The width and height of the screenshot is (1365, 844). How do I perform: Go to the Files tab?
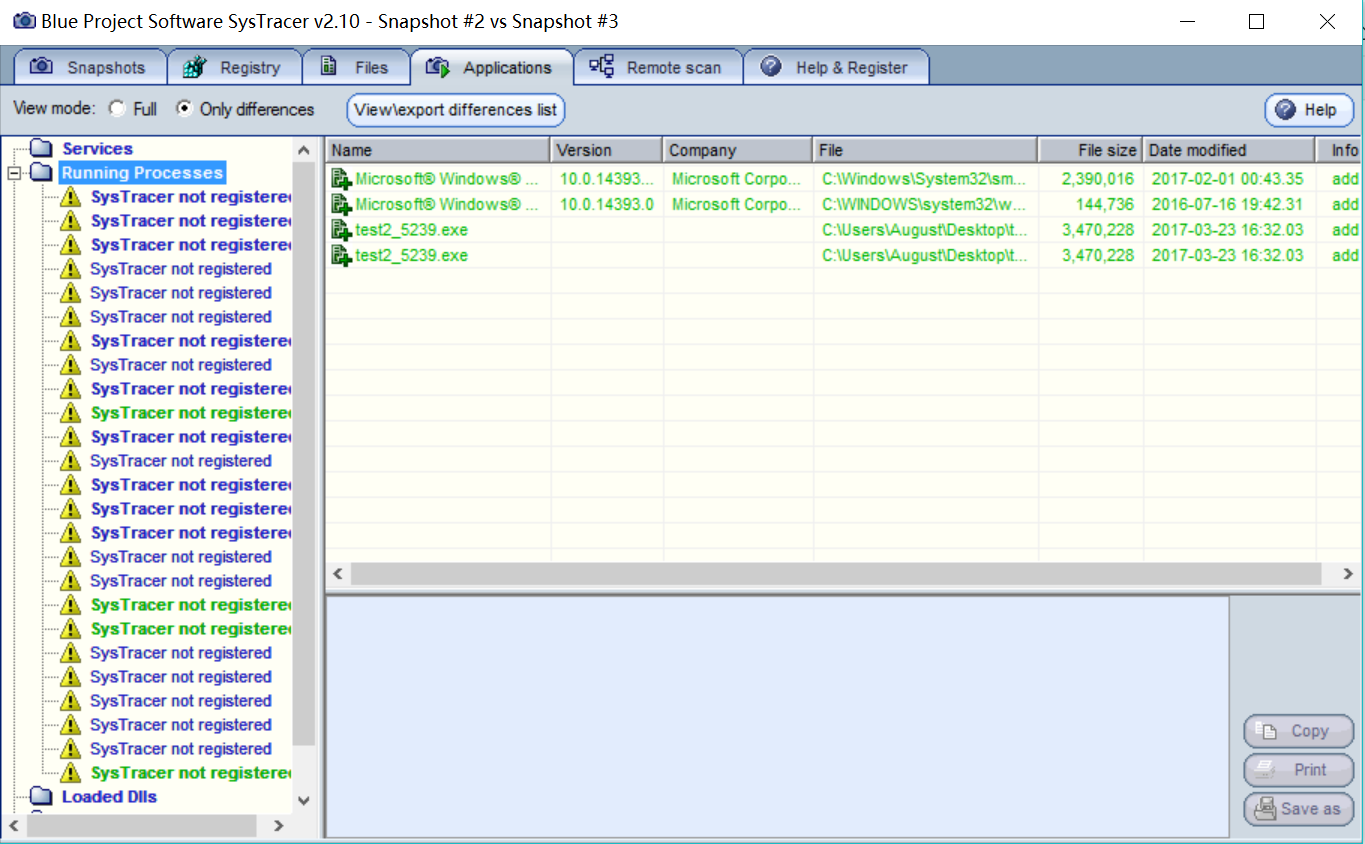356,68
